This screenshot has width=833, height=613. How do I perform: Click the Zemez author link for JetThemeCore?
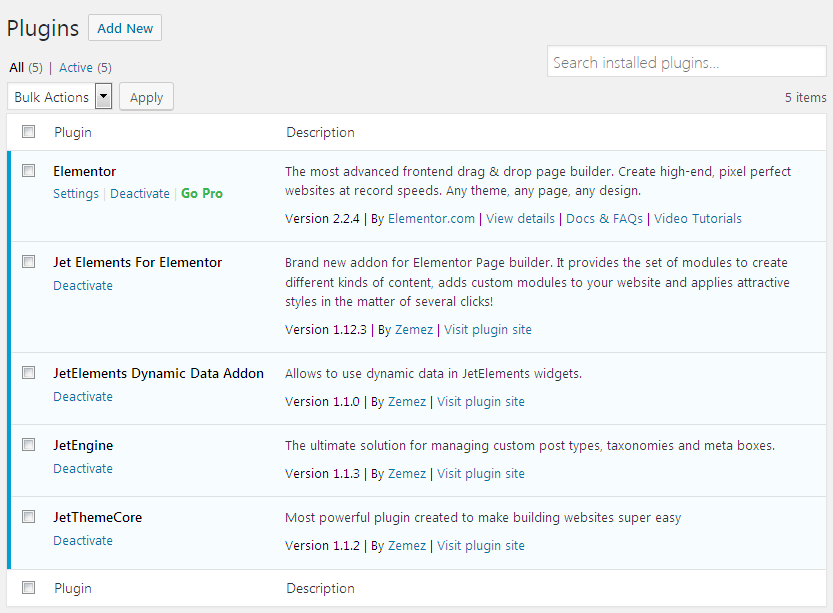pos(406,545)
